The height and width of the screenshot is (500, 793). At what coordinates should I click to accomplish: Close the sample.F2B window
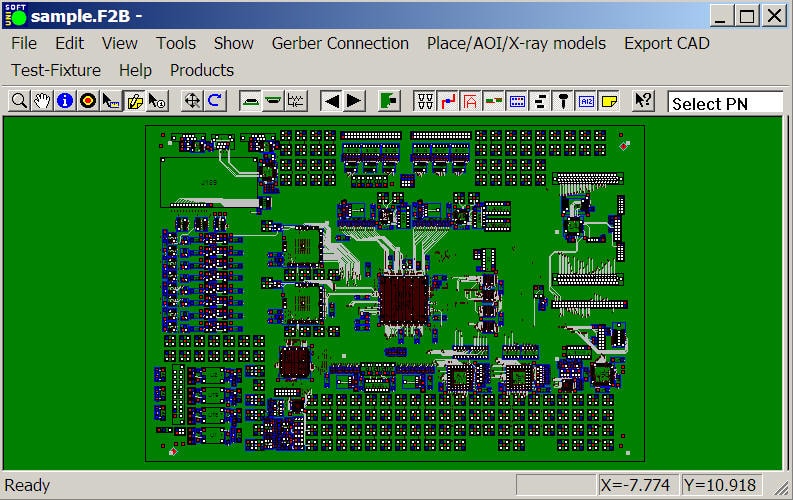point(774,16)
